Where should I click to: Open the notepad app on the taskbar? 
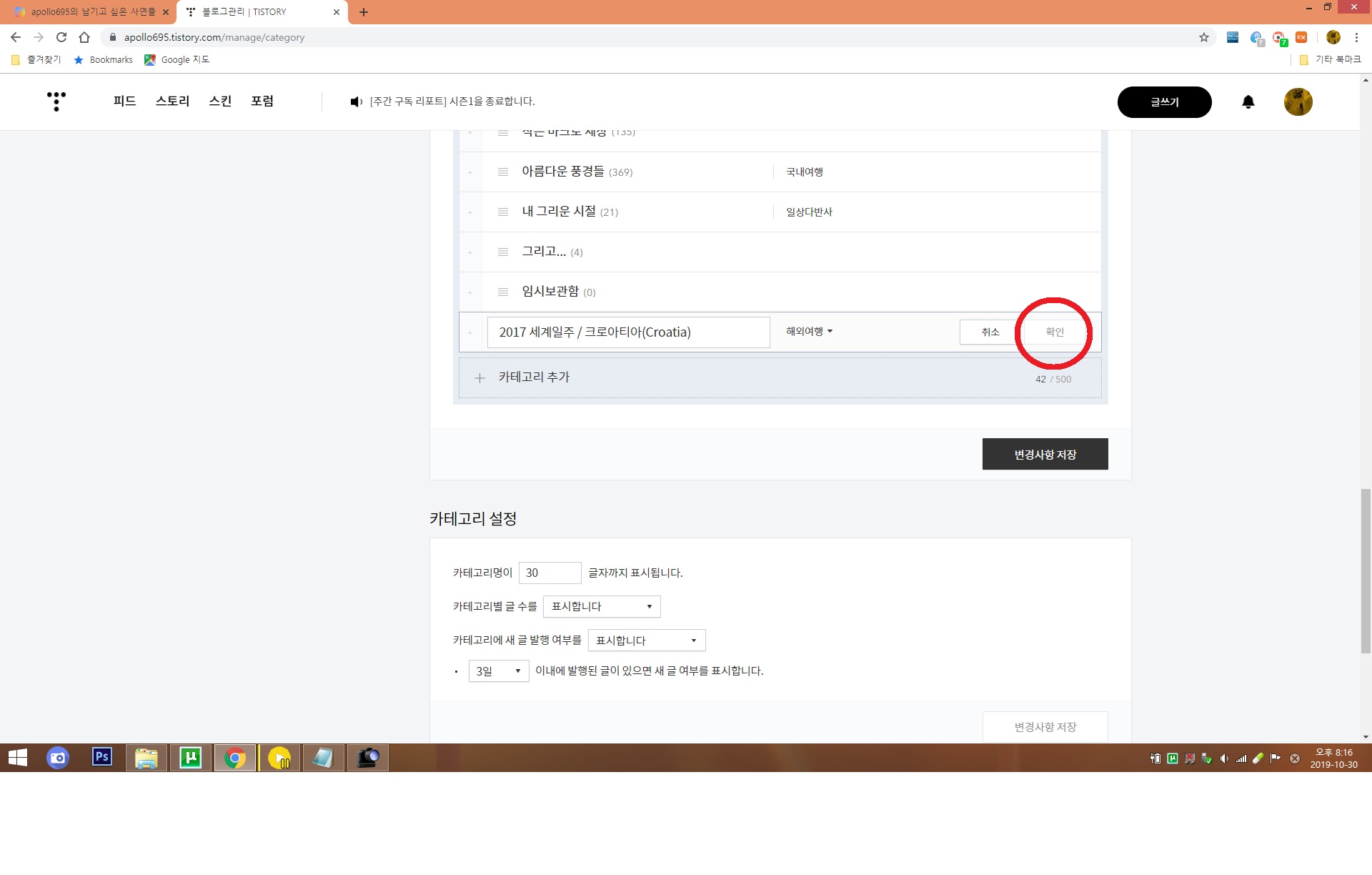[323, 758]
